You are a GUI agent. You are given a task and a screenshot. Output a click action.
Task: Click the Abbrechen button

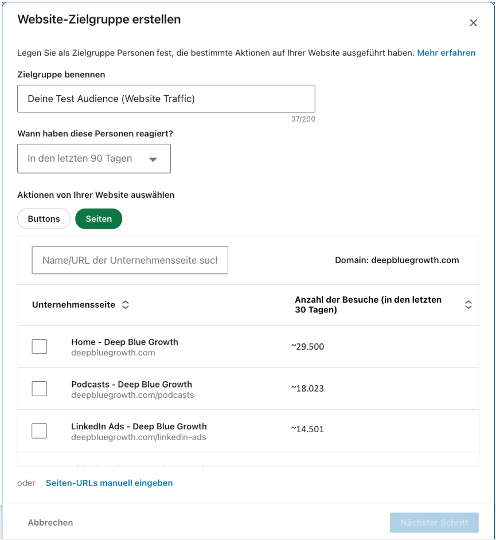tap(50, 523)
